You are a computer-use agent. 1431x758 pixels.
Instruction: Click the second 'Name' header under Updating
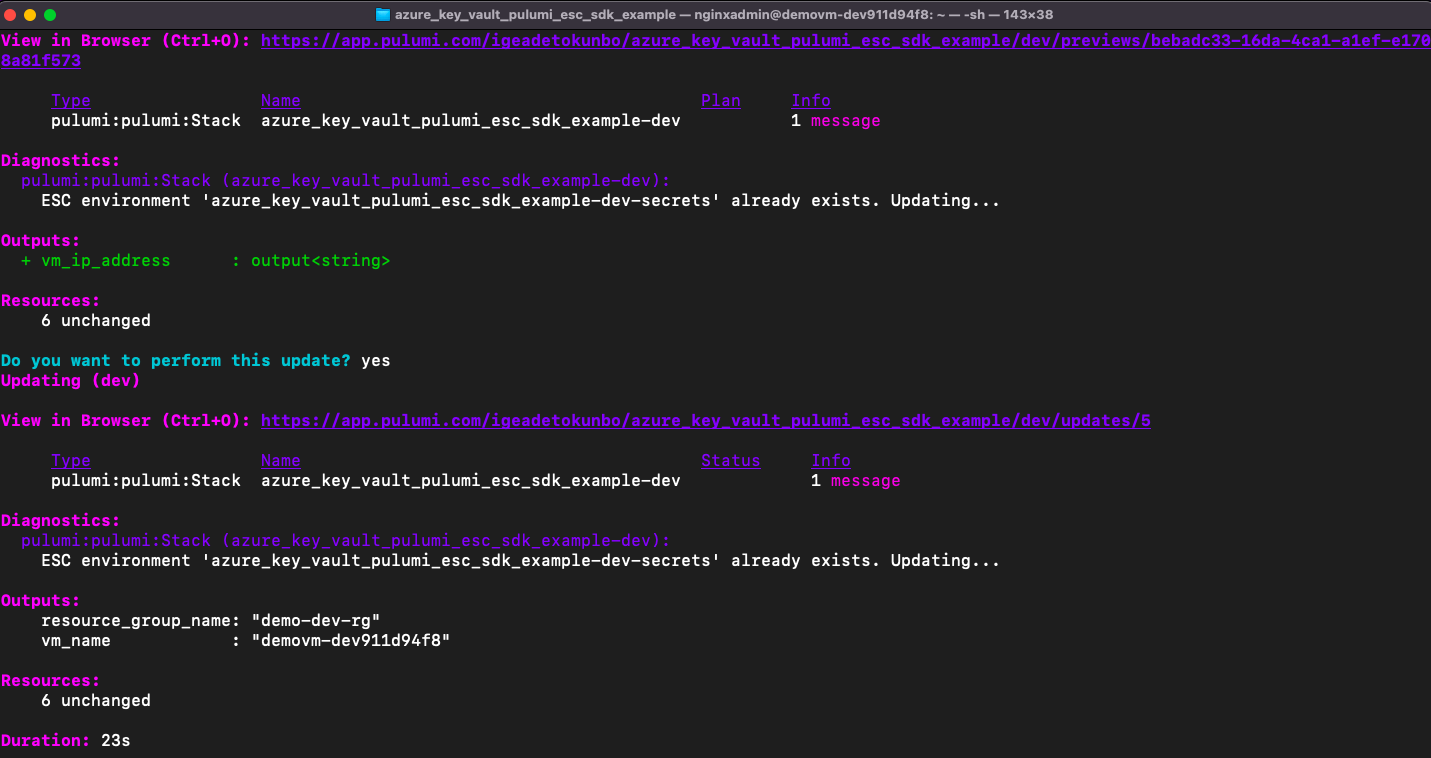[281, 461]
